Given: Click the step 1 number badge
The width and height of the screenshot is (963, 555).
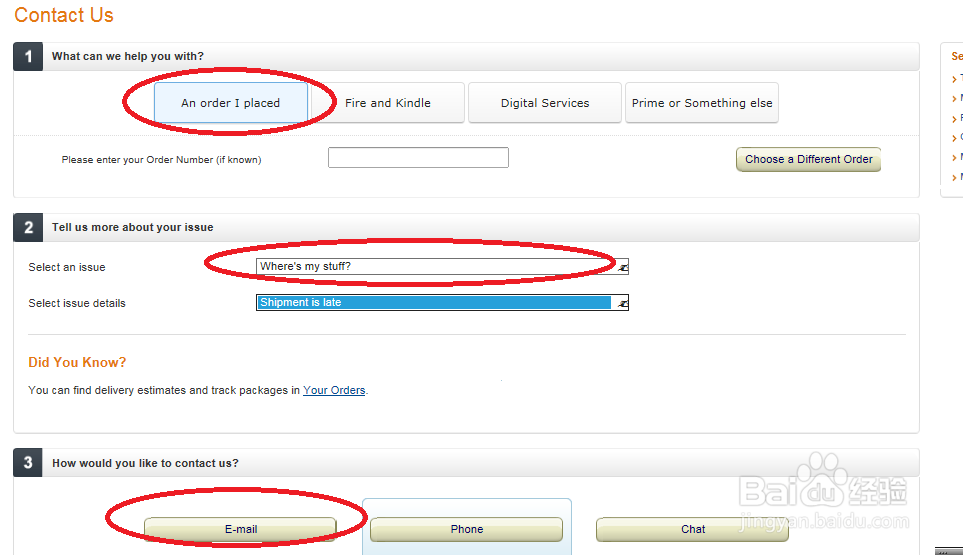Looking at the screenshot, I should tap(28, 56).
